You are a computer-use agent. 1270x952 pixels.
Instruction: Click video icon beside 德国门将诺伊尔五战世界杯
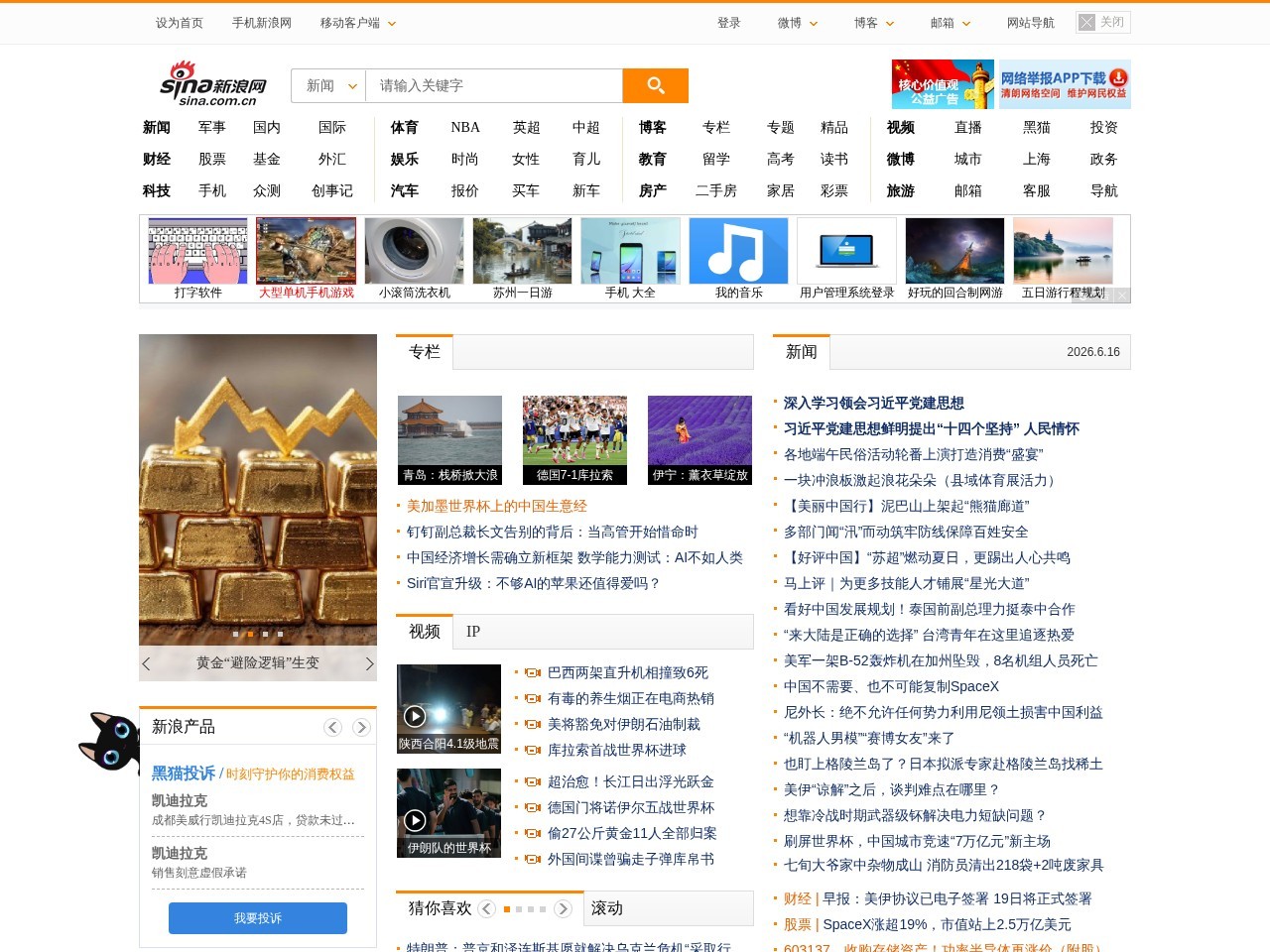532,807
